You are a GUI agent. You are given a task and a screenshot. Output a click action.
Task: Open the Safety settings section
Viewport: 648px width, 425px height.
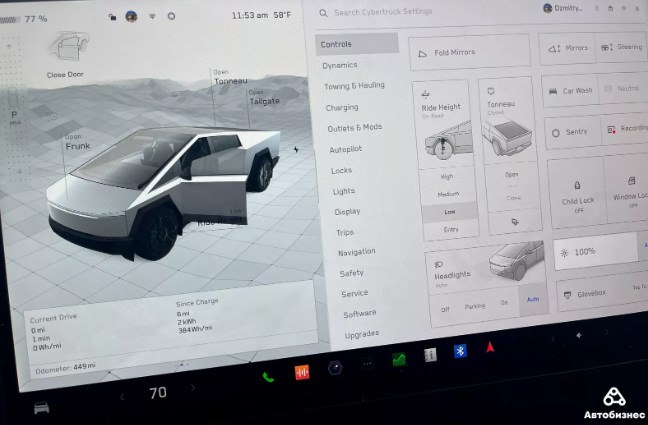point(352,273)
